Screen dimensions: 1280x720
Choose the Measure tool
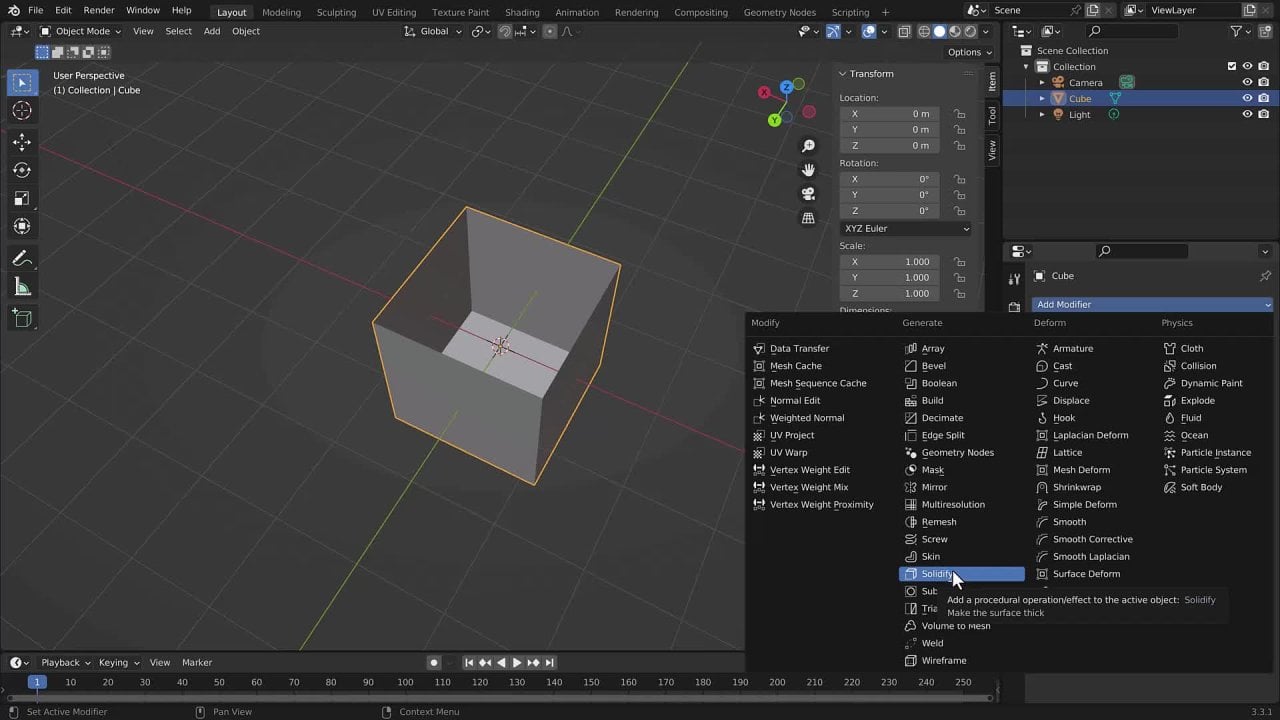pyautogui.click(x=22, y=288)
